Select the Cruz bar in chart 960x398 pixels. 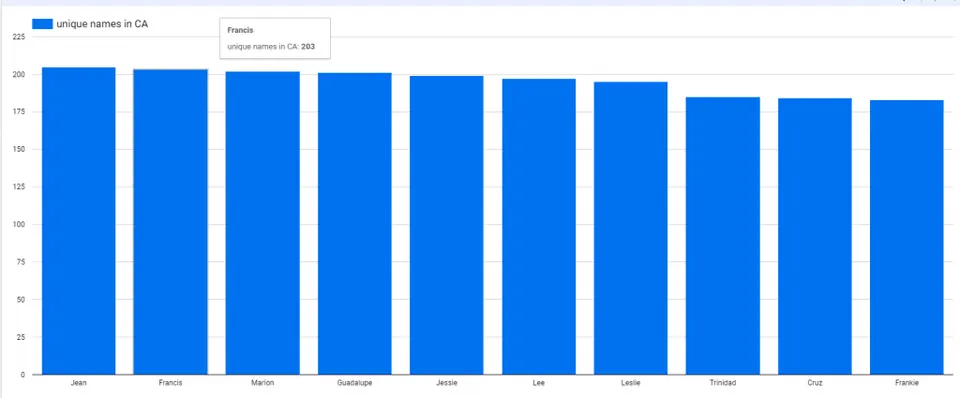point(815,236)
